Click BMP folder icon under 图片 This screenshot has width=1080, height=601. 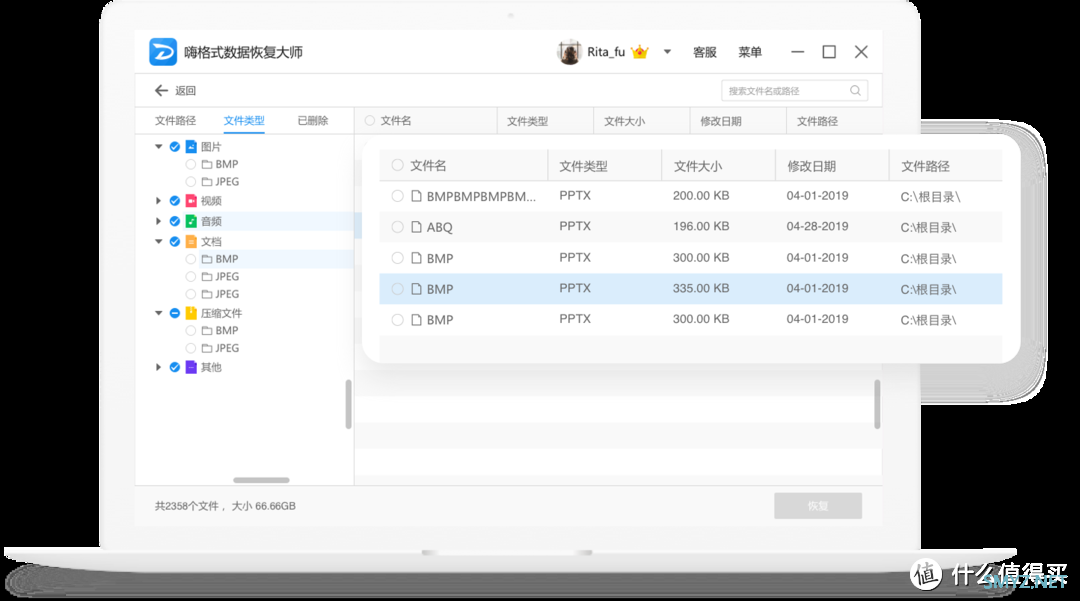click(207, 165)
